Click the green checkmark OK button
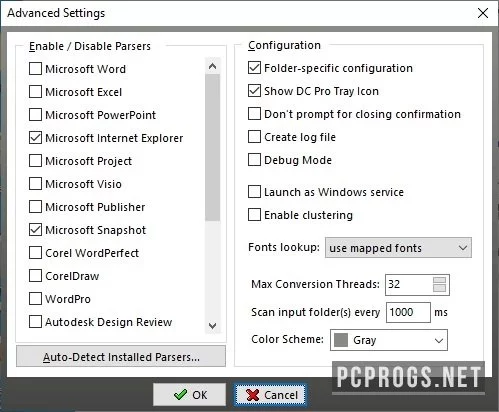499x412 pixels. pos(189,395)
